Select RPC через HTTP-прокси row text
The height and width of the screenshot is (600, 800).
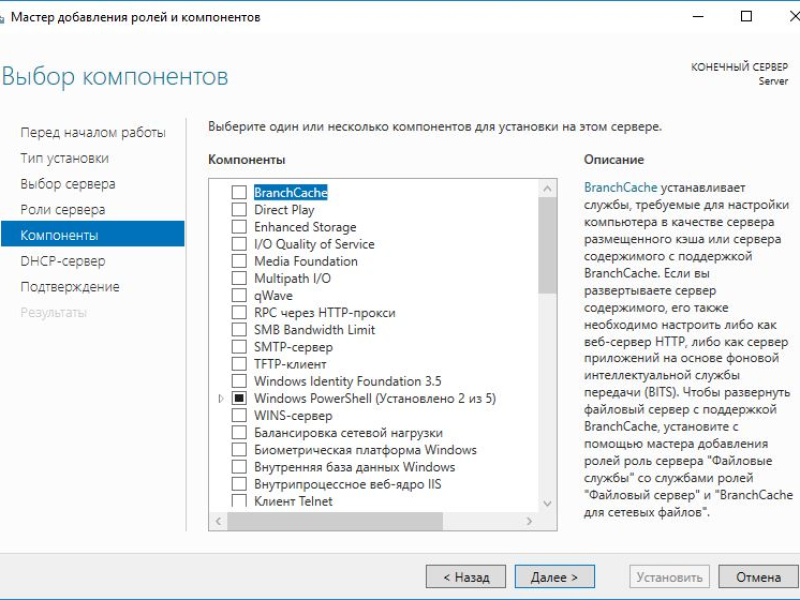325,312
